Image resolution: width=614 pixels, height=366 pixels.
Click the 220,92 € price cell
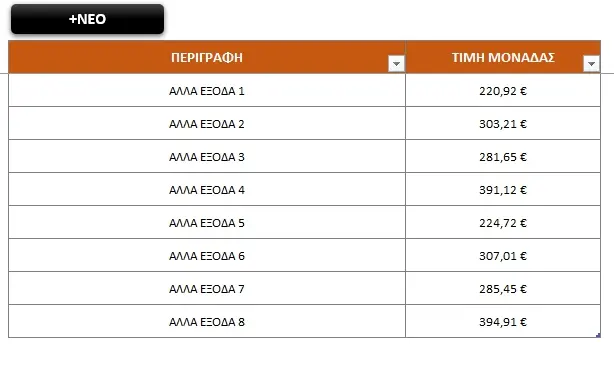pos(503,90)
